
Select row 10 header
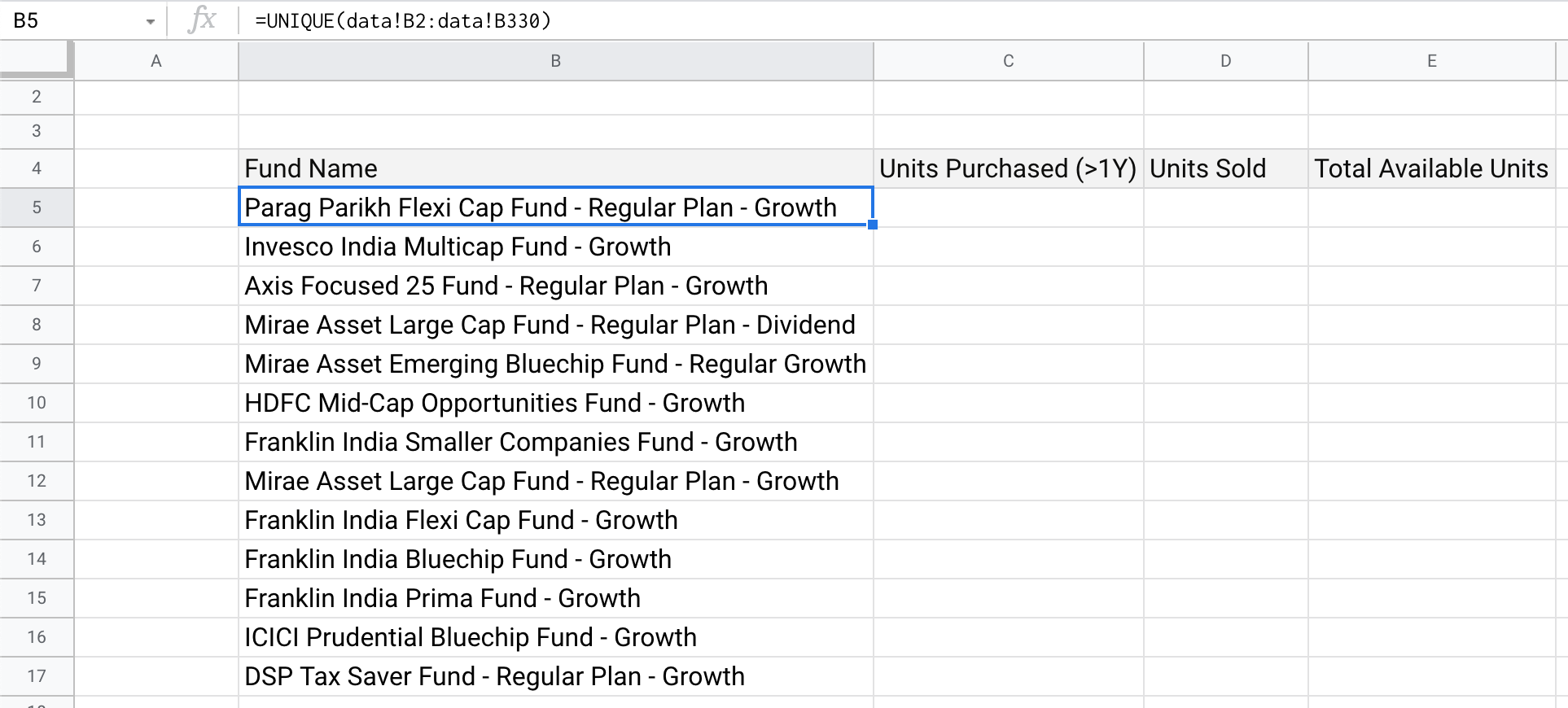[x=37, y=403]
